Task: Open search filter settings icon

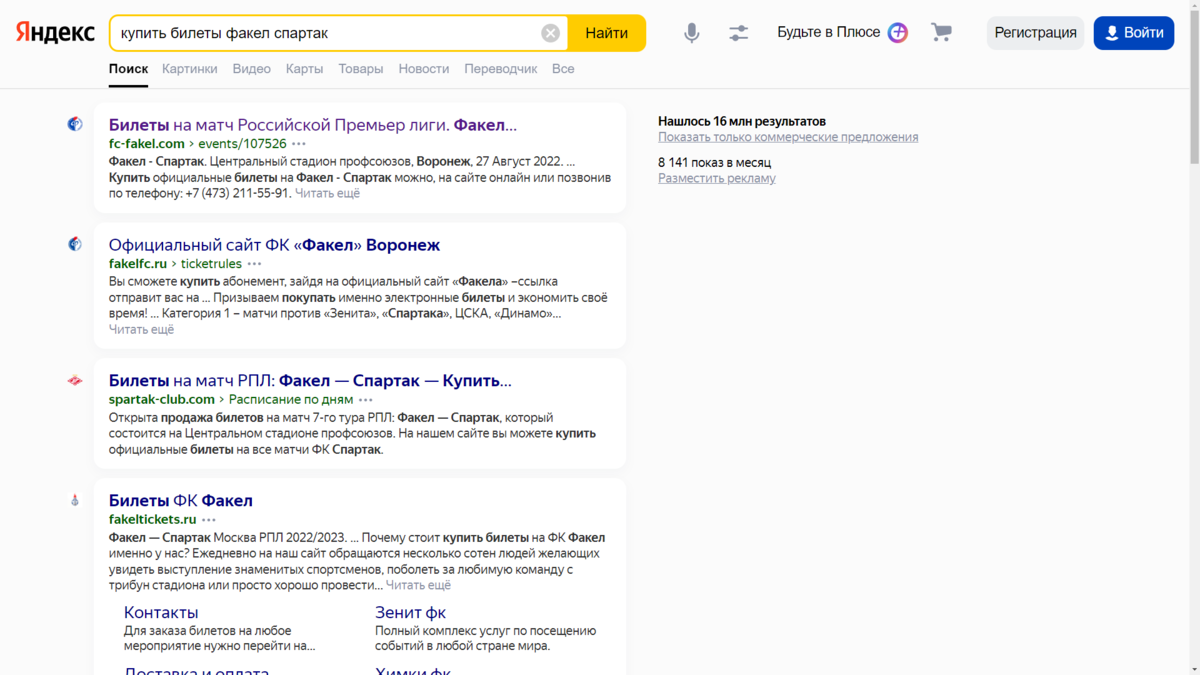Action: click(x=738, y=32)
